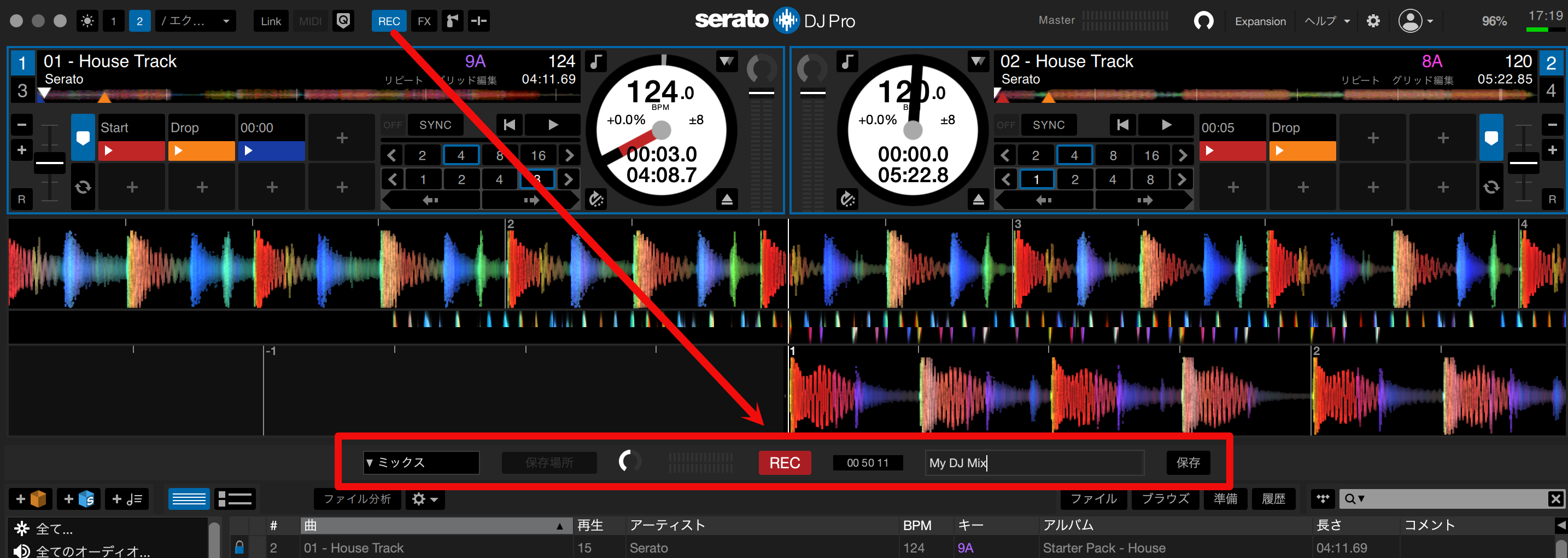Click the add smart crate icon
The width and height of the screenshot is (1568, 558).
(x=79, y=498)
